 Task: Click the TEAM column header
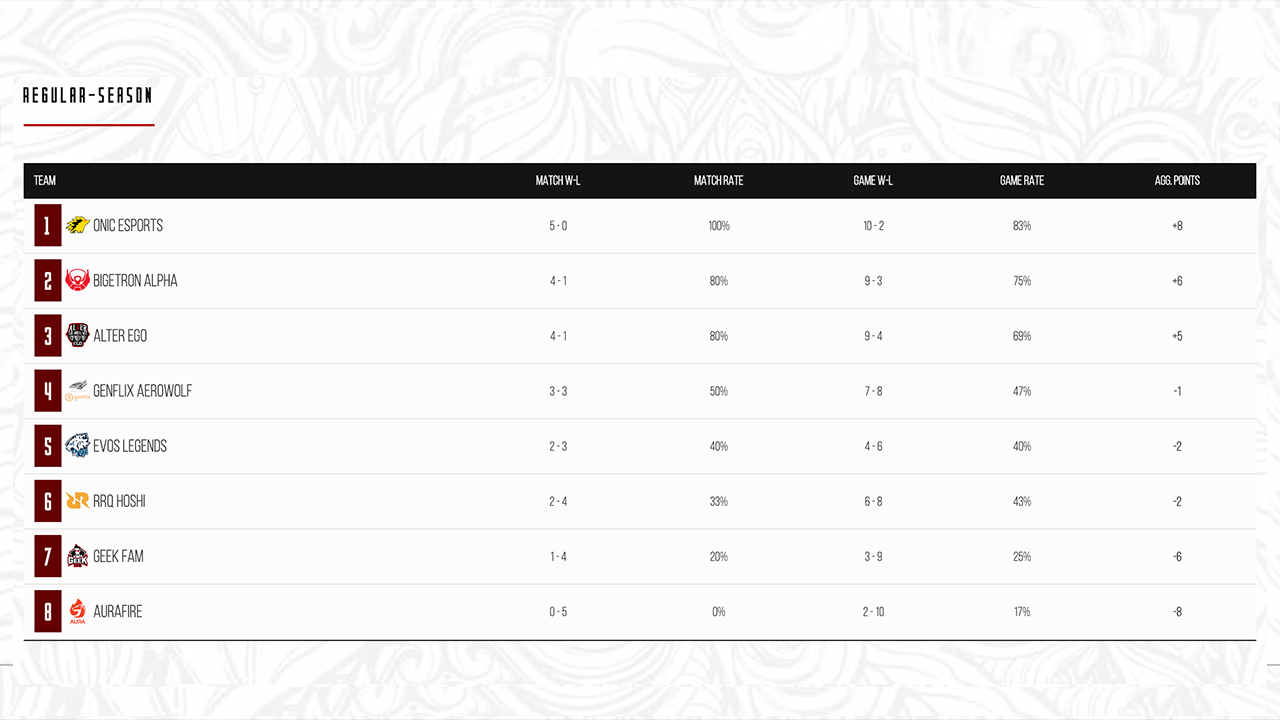45,181
